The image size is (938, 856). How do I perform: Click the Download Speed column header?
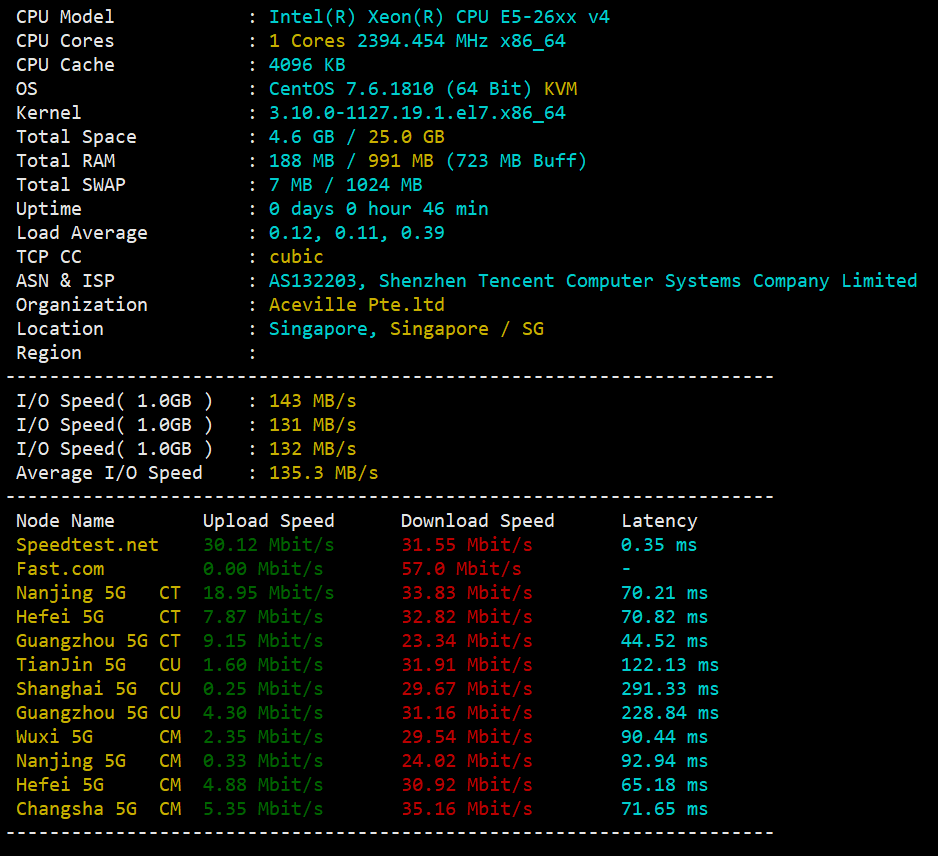[x=477, y=521]
